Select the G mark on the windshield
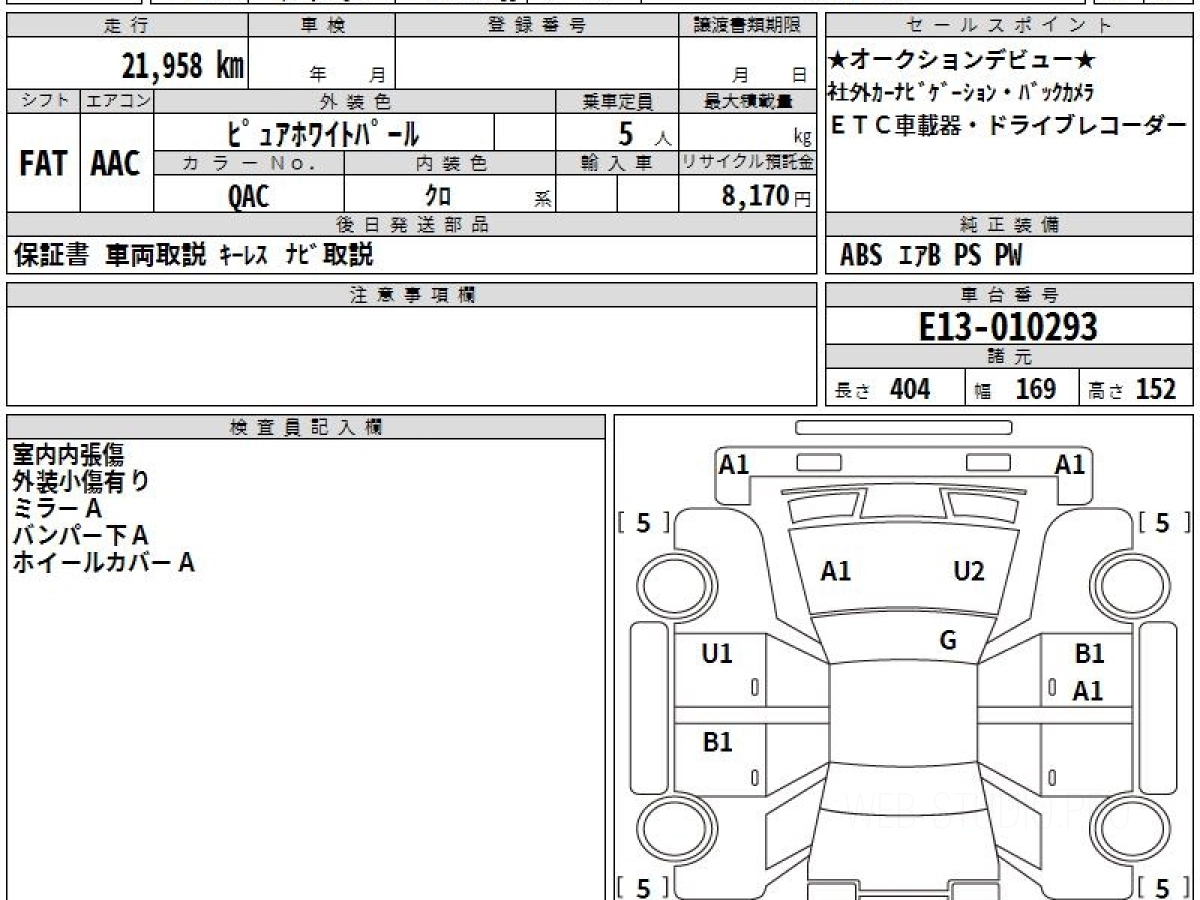 click(x=948, y=641)
